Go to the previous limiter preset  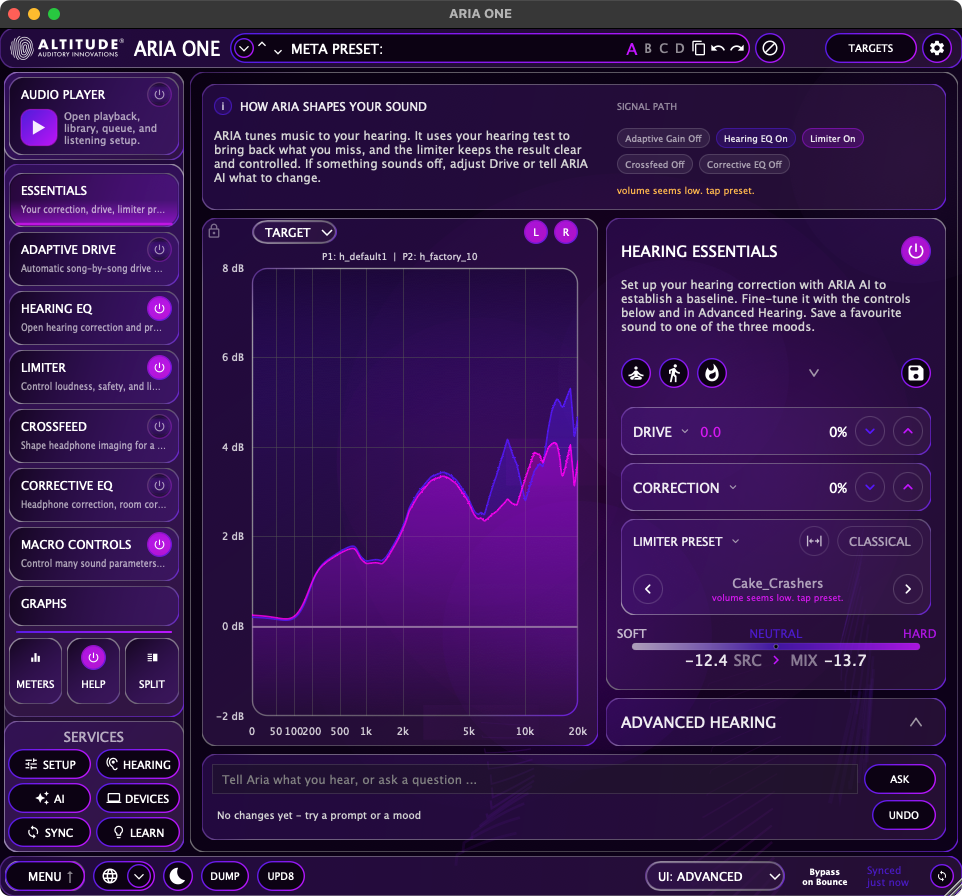648,589
